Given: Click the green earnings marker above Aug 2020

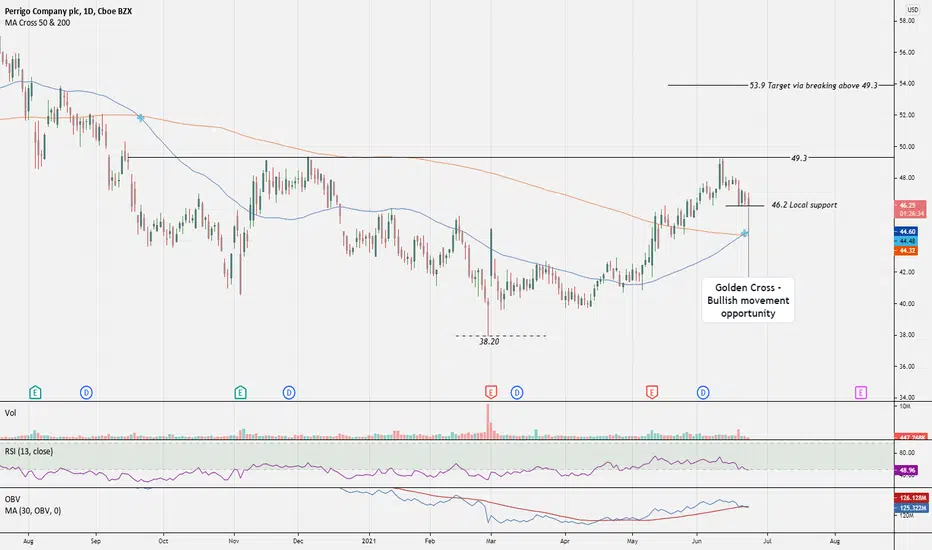Looking at the screenshot, I should 35,392.
